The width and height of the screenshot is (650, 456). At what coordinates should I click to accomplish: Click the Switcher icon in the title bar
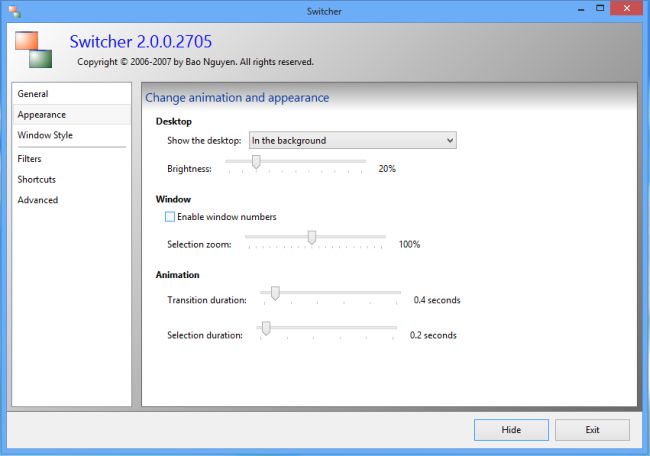coord(14,12)
